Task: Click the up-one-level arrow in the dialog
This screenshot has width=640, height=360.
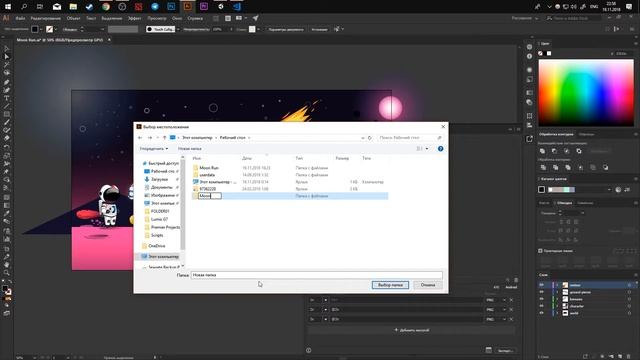Action: [164, 138]
